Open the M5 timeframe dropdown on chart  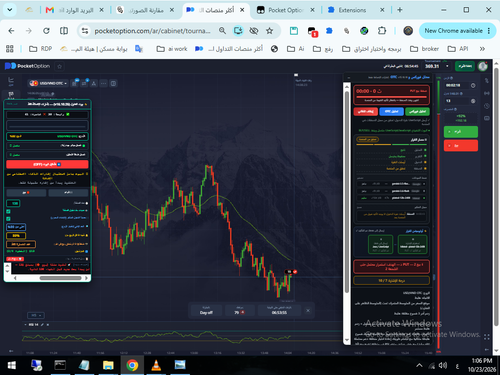click(36, 315)
